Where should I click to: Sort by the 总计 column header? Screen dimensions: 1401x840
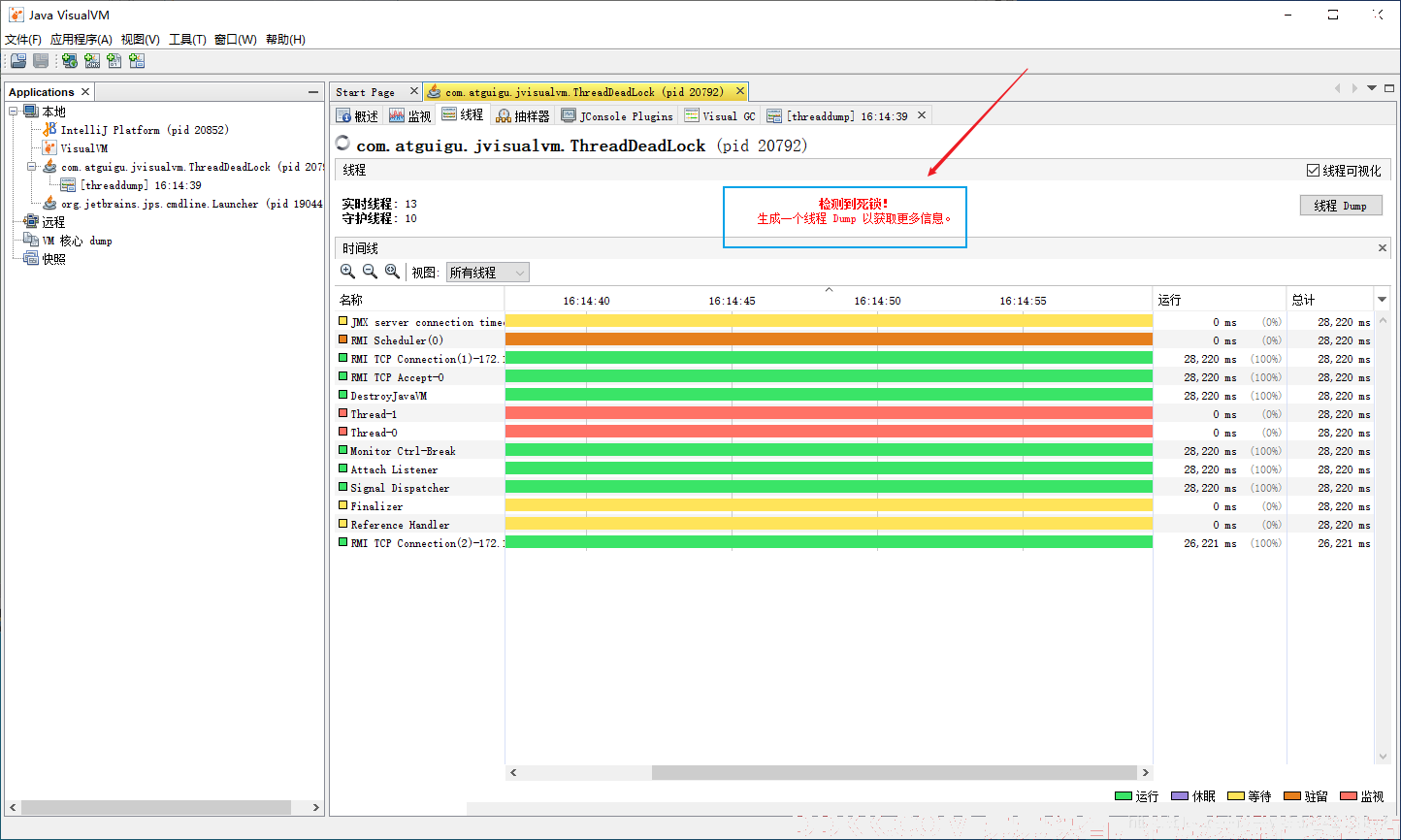tap(1329, 300)
